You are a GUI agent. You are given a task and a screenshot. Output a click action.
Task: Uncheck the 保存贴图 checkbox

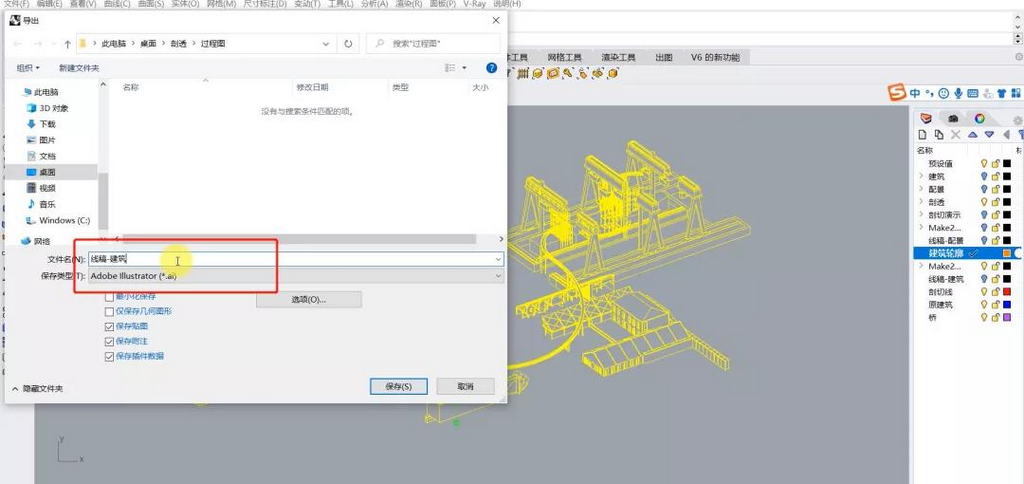110,326
